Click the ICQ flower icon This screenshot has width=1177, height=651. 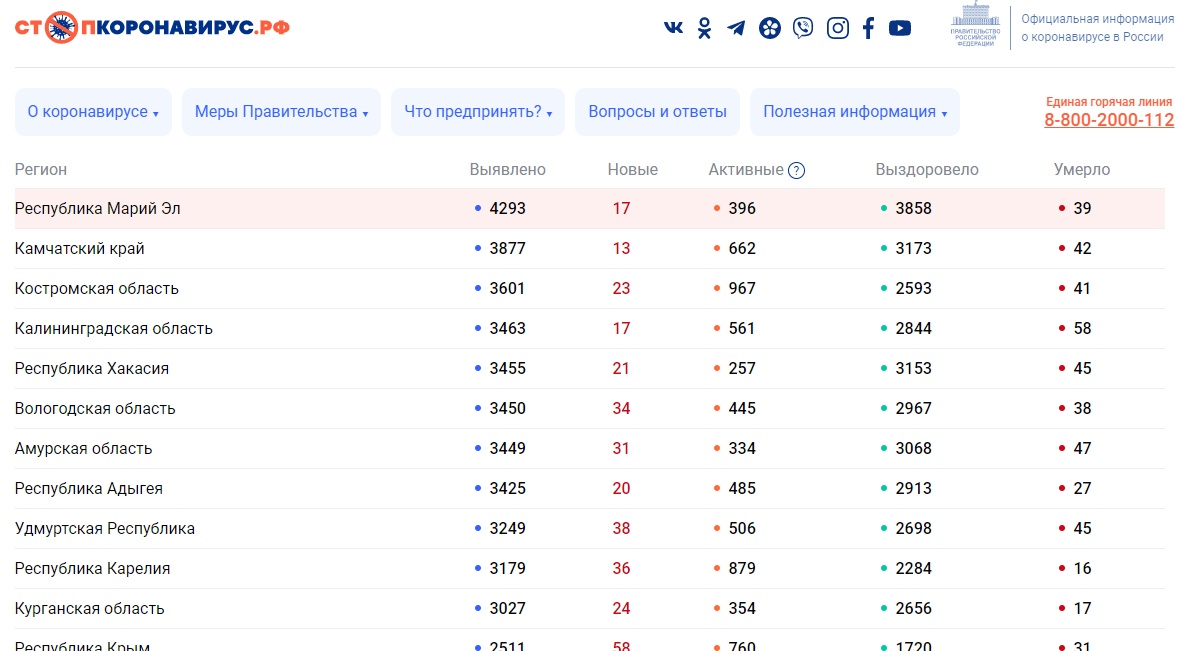click(x=769, y=28)
